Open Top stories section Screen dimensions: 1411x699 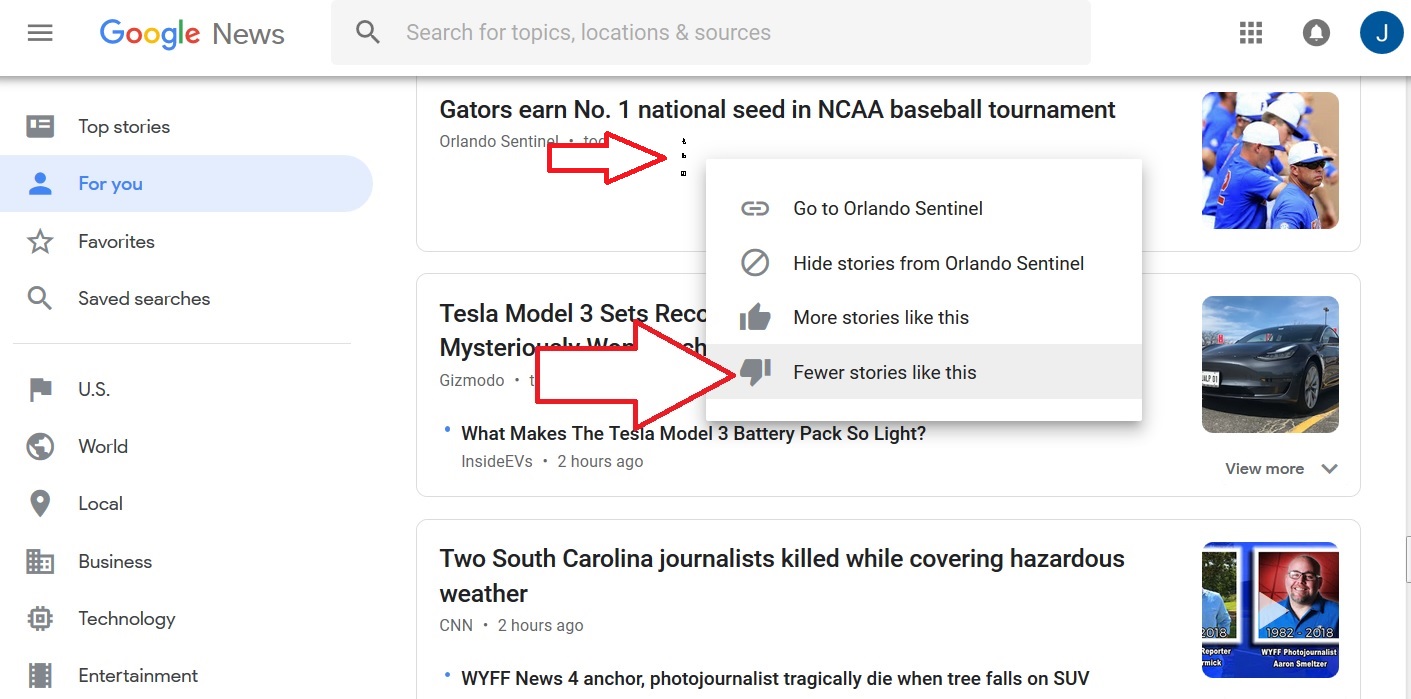tap(124, 126)
